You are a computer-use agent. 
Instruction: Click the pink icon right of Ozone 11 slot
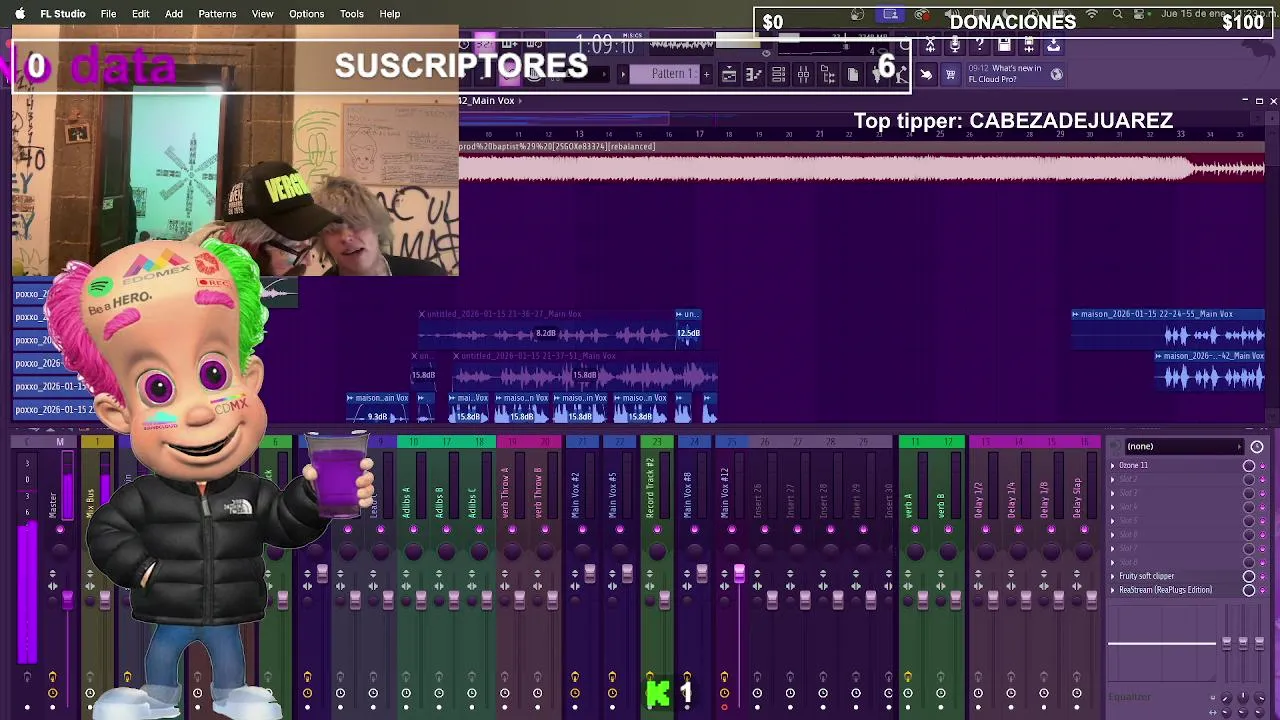coord(1262,466)
